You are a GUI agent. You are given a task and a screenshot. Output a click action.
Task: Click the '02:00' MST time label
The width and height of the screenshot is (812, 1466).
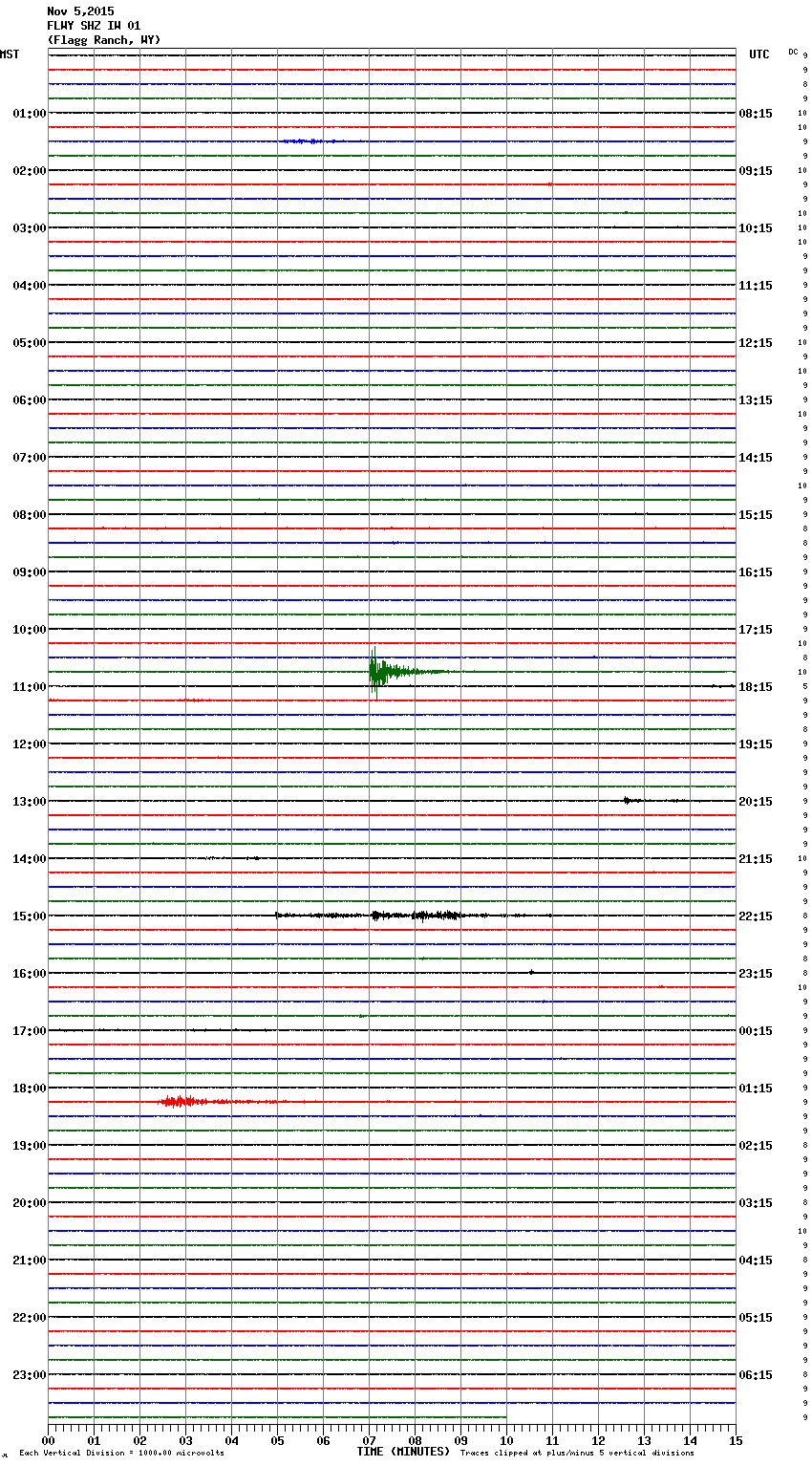[29, 171]
